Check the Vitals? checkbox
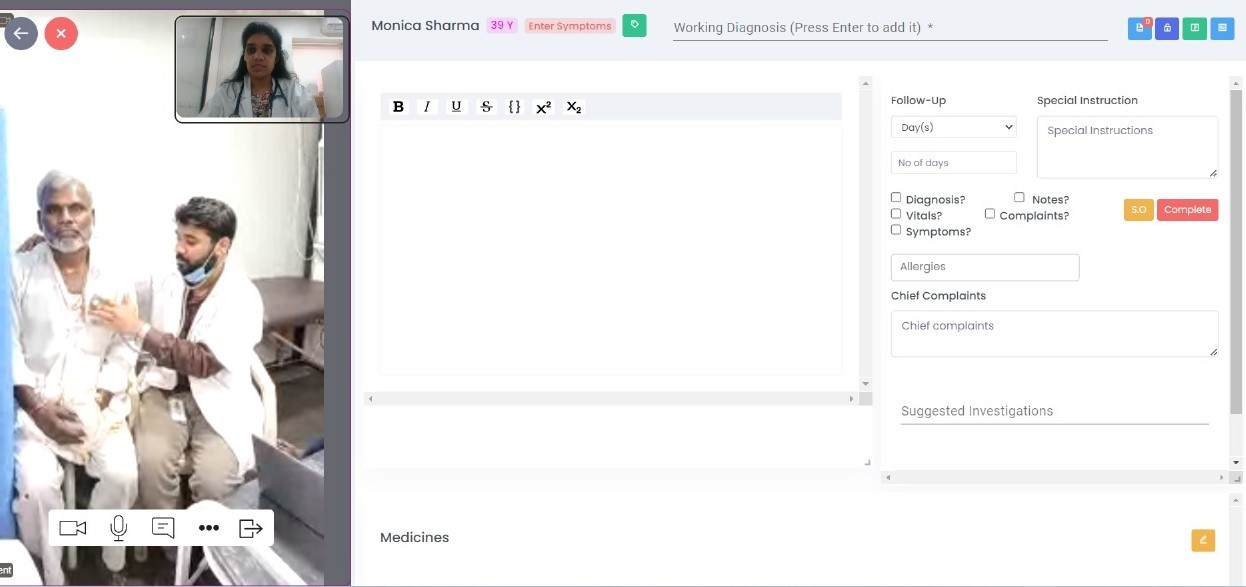 pos(896,214)
